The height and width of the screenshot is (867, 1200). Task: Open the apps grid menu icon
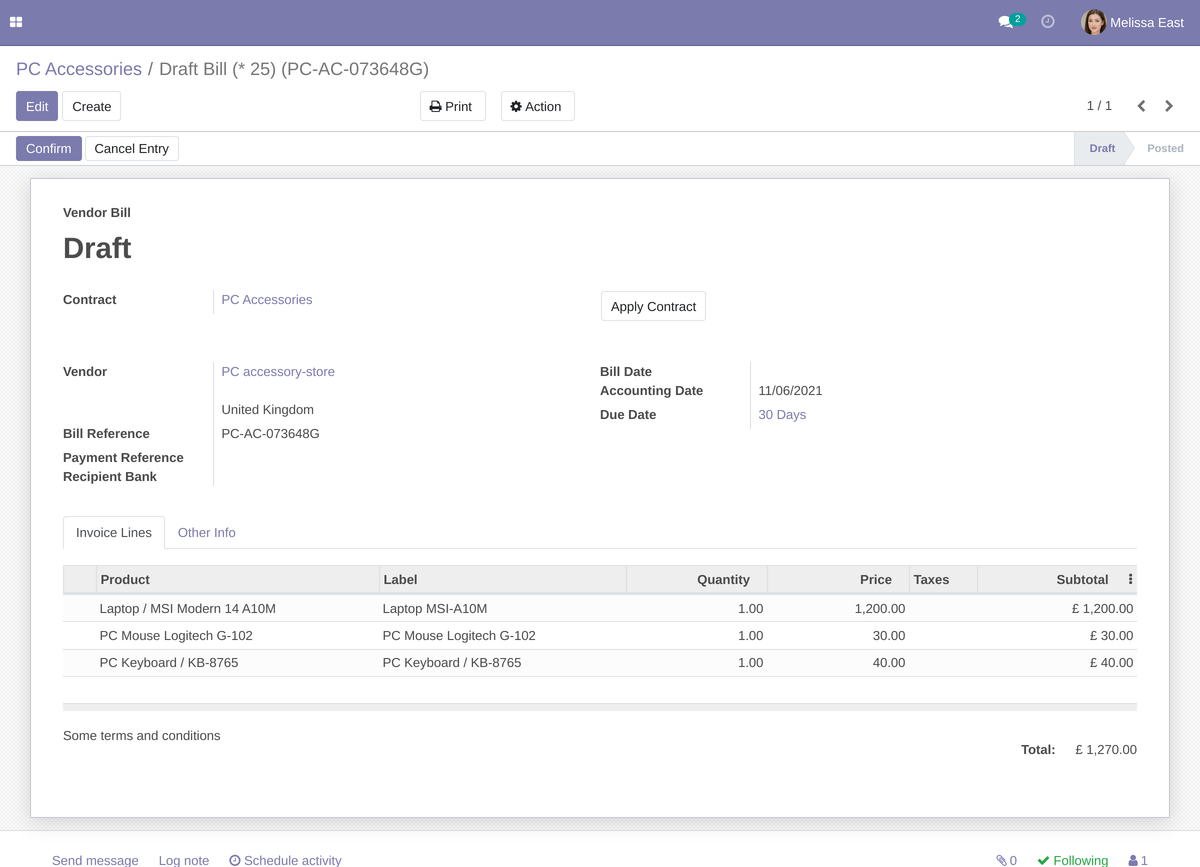pyautogui.click(x=16, y=22)
